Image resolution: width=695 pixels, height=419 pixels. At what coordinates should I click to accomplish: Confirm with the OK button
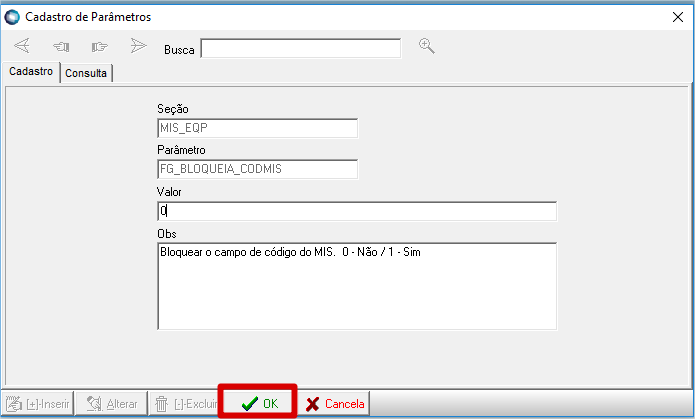point(258,403)
